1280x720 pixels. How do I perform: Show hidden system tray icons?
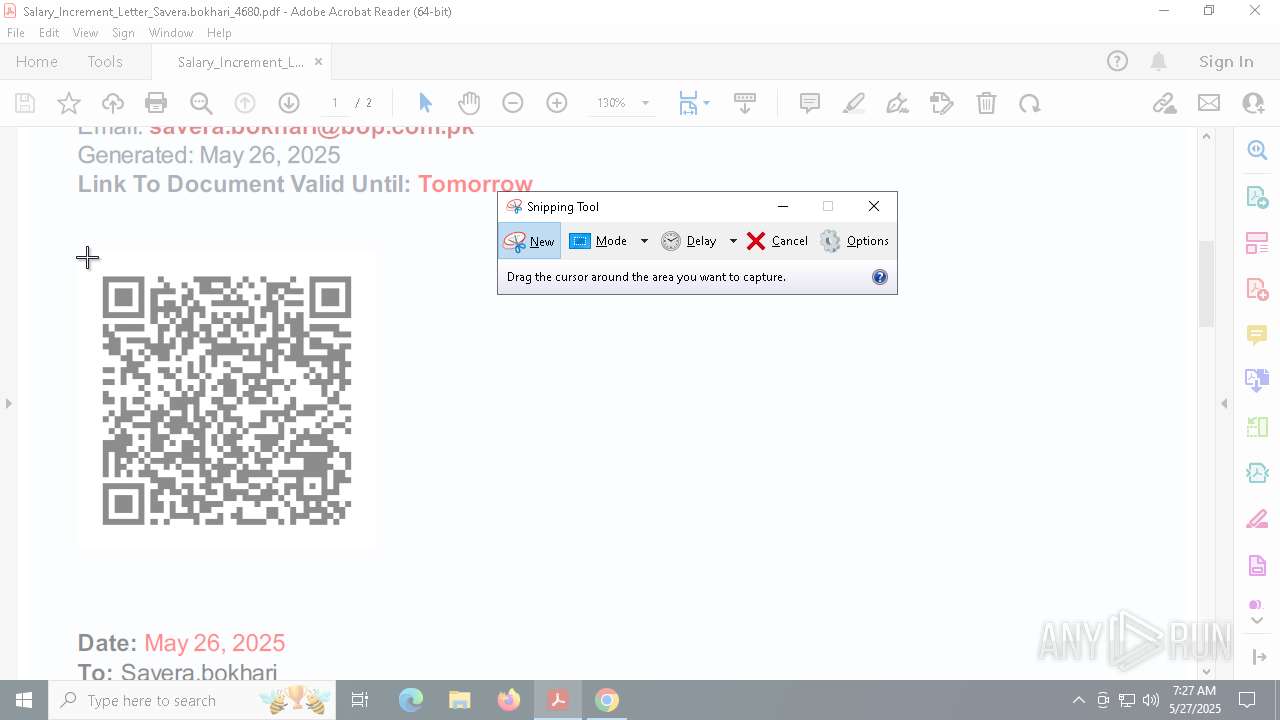click(1078, 700)
